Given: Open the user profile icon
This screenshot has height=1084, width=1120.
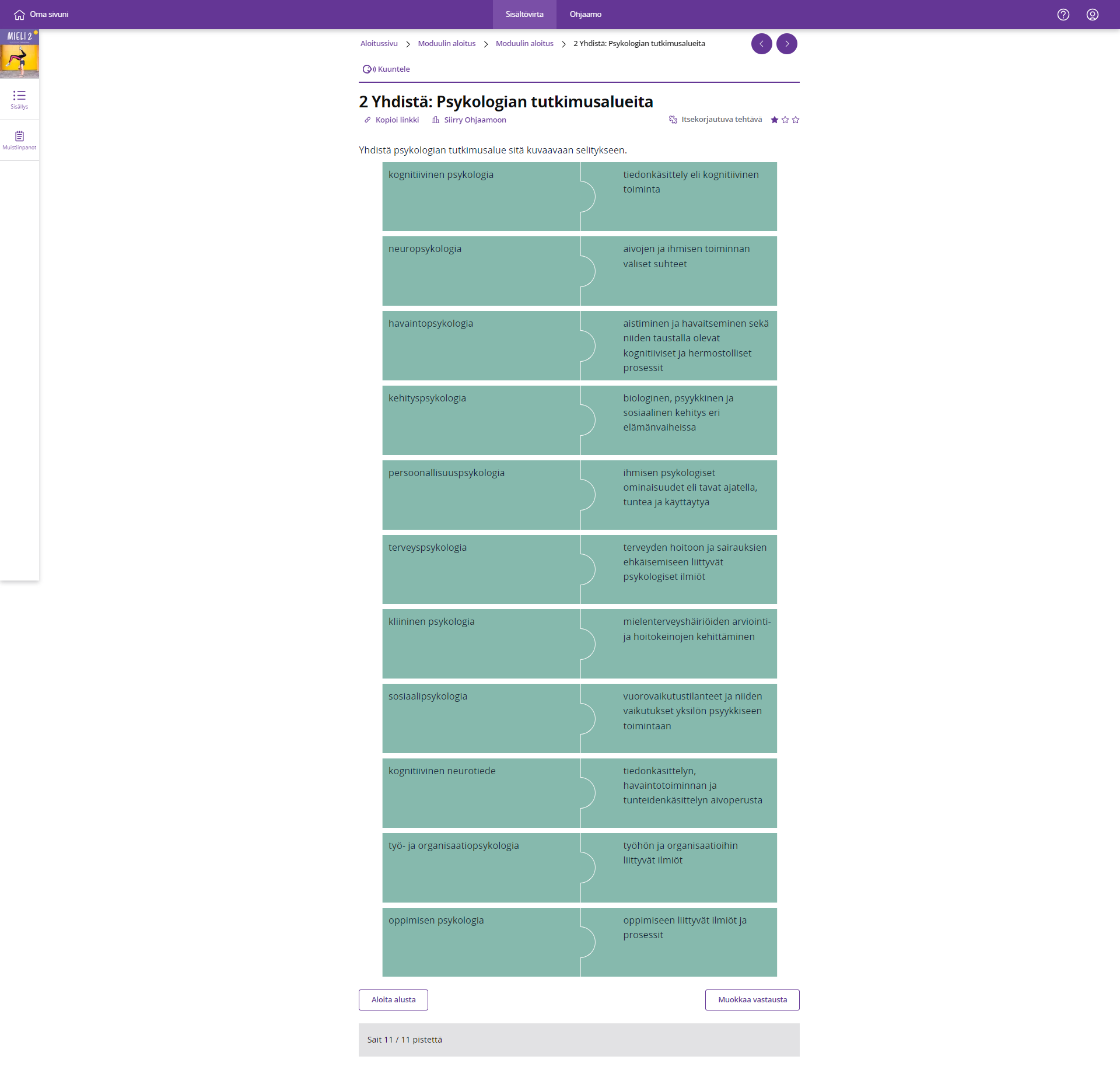Looking at the screenshot, I should click(1092, 15).
